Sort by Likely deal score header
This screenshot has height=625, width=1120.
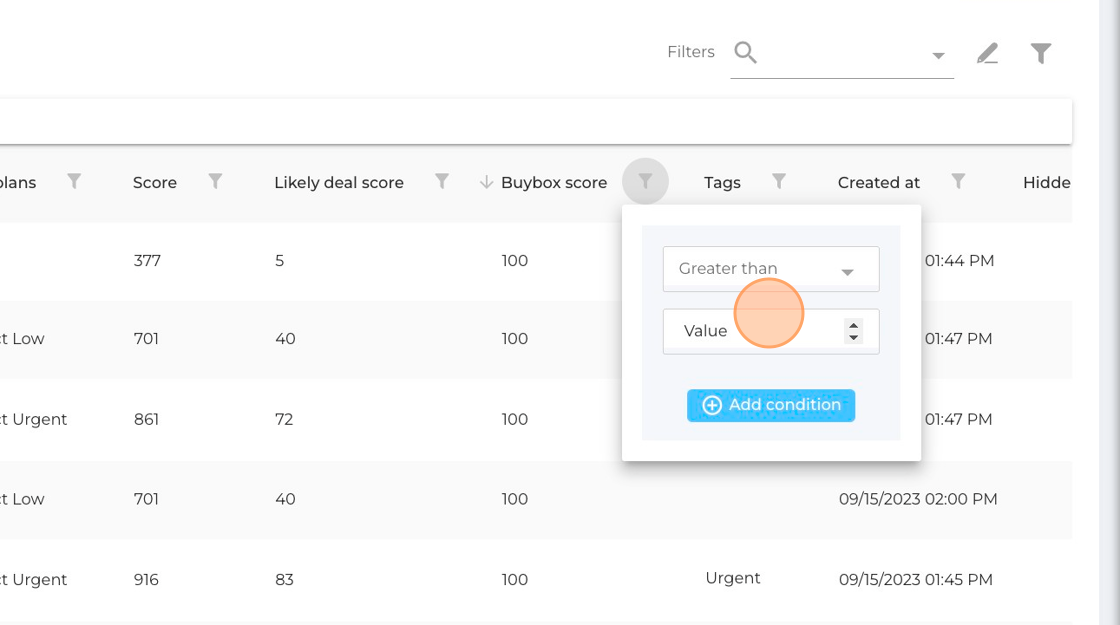tap(339, 183)
